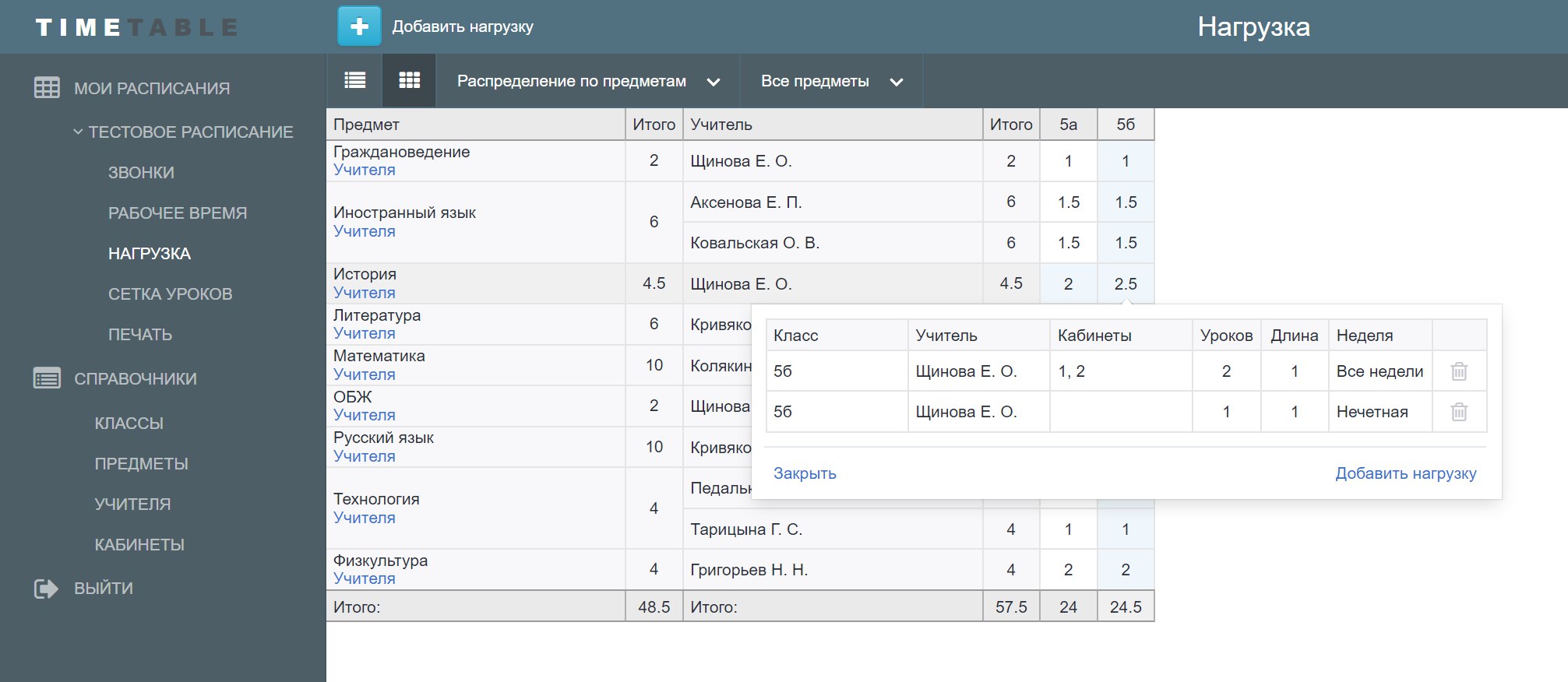Click the Справочники list icon

click(47, 378)
